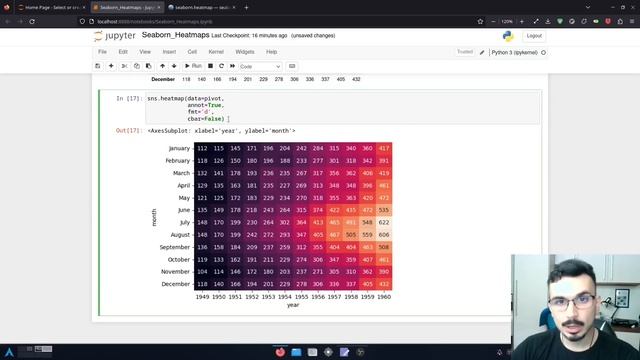Open the command palette keyboard icon
Viewport: 640px width, 360px height.
tap(292, 66)
